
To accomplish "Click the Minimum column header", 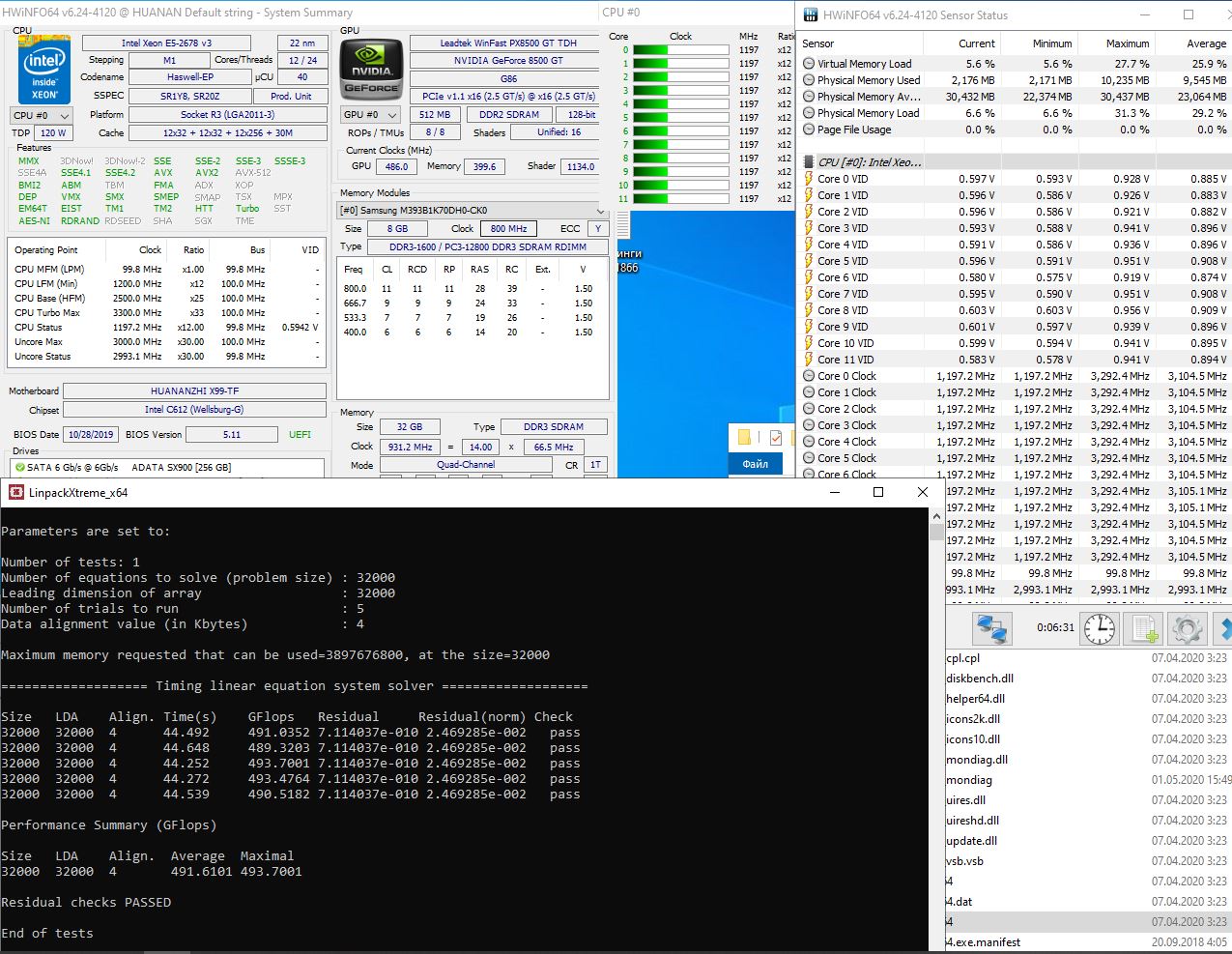I will [1040, 43].
